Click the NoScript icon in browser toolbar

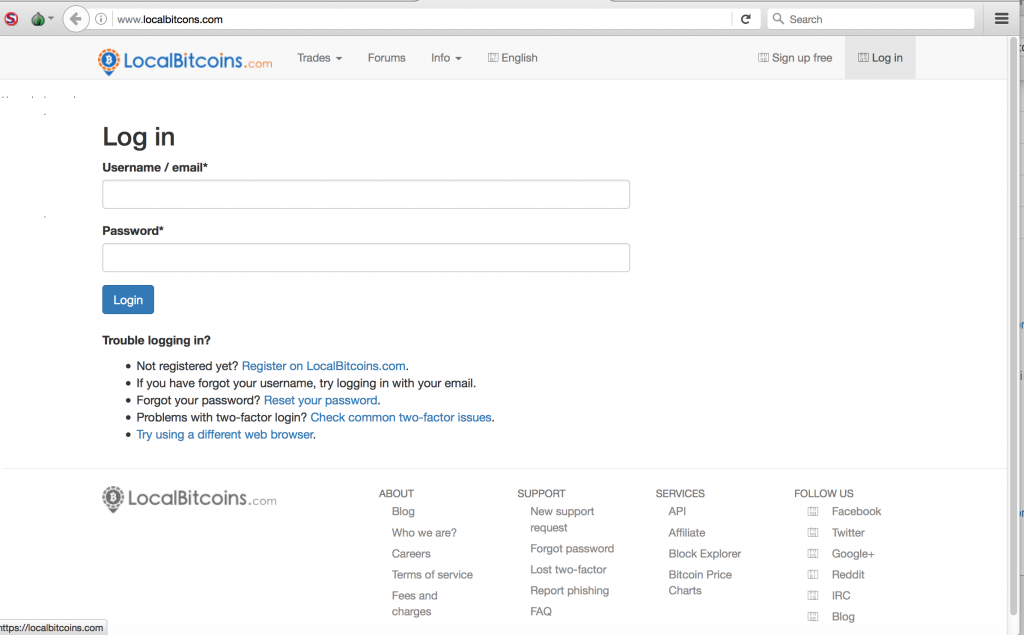coord(10,19)
